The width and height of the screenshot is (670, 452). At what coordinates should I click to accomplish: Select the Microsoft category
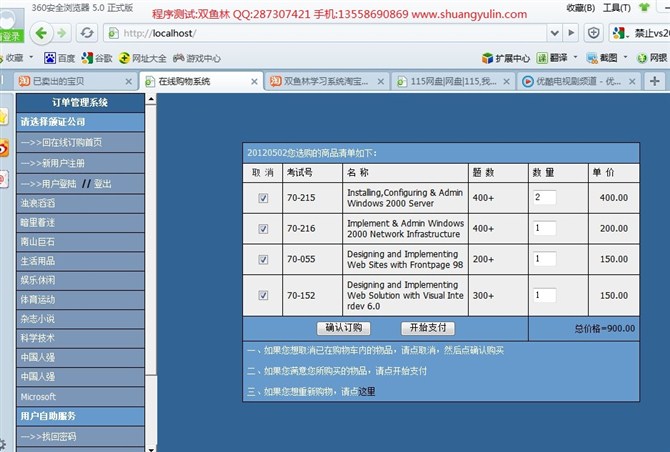click(x=80, y=396)
